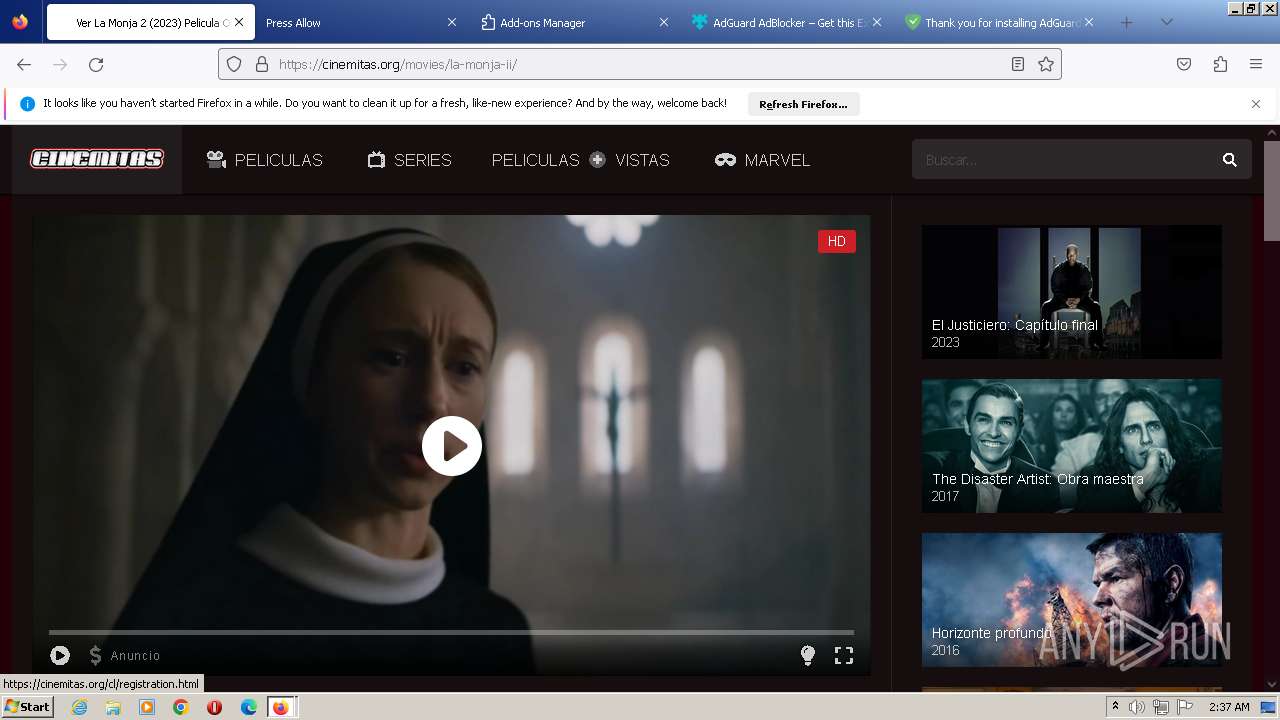Click the network tray icon

click(x=1161, y=707)
